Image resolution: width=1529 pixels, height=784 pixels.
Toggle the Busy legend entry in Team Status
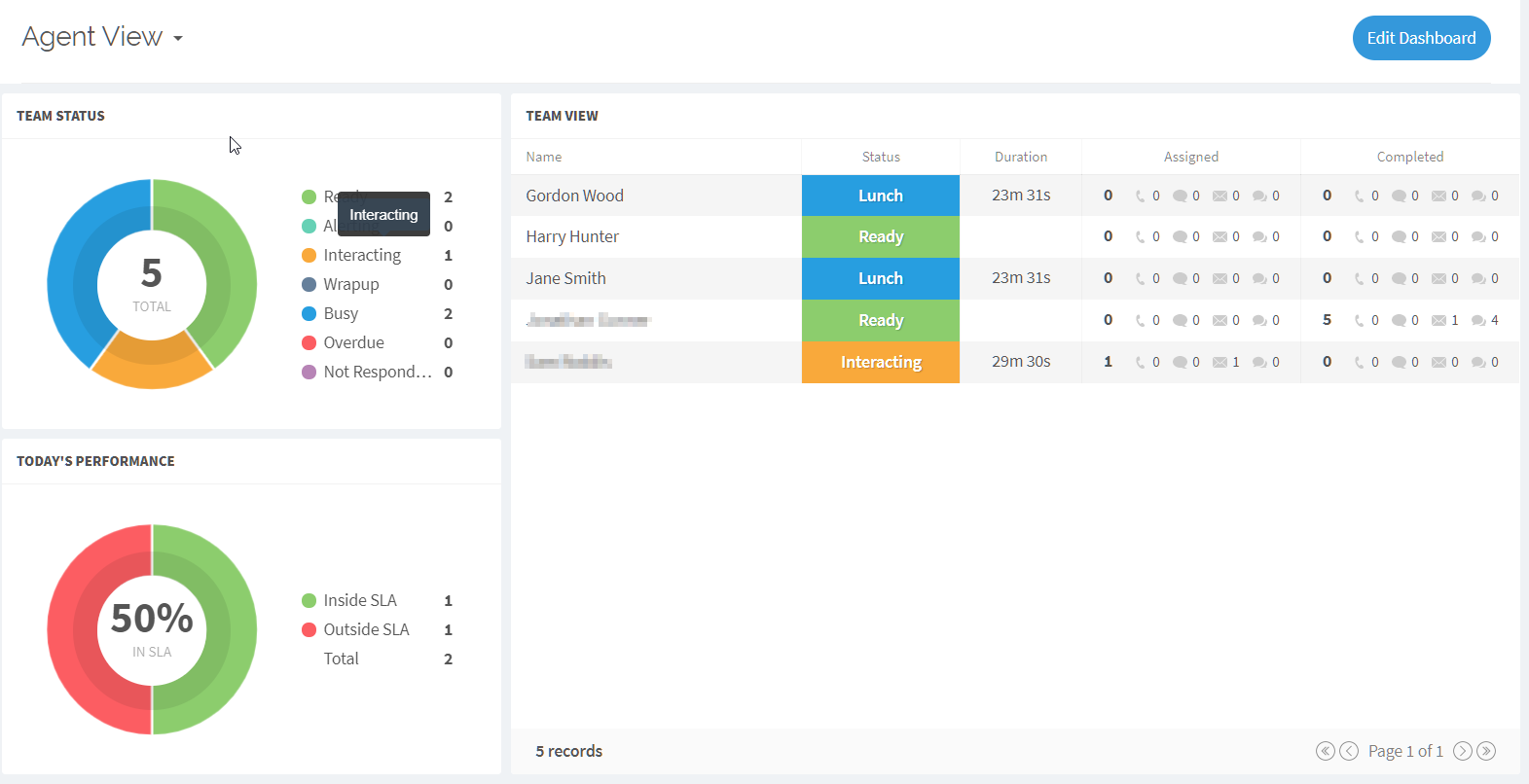341,313
